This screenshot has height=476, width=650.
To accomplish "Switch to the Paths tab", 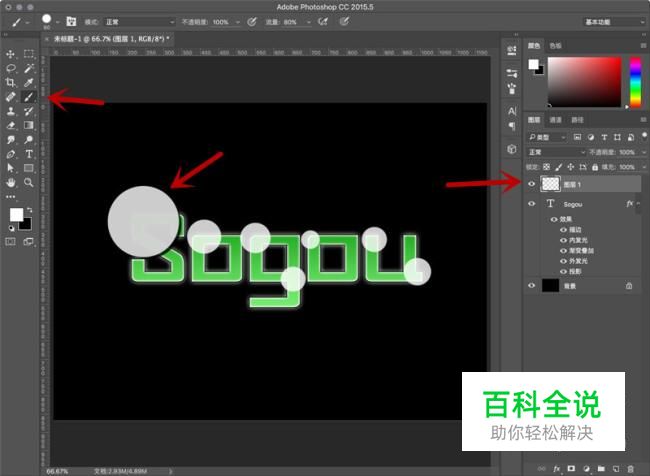I will click(x=577, y=120).
